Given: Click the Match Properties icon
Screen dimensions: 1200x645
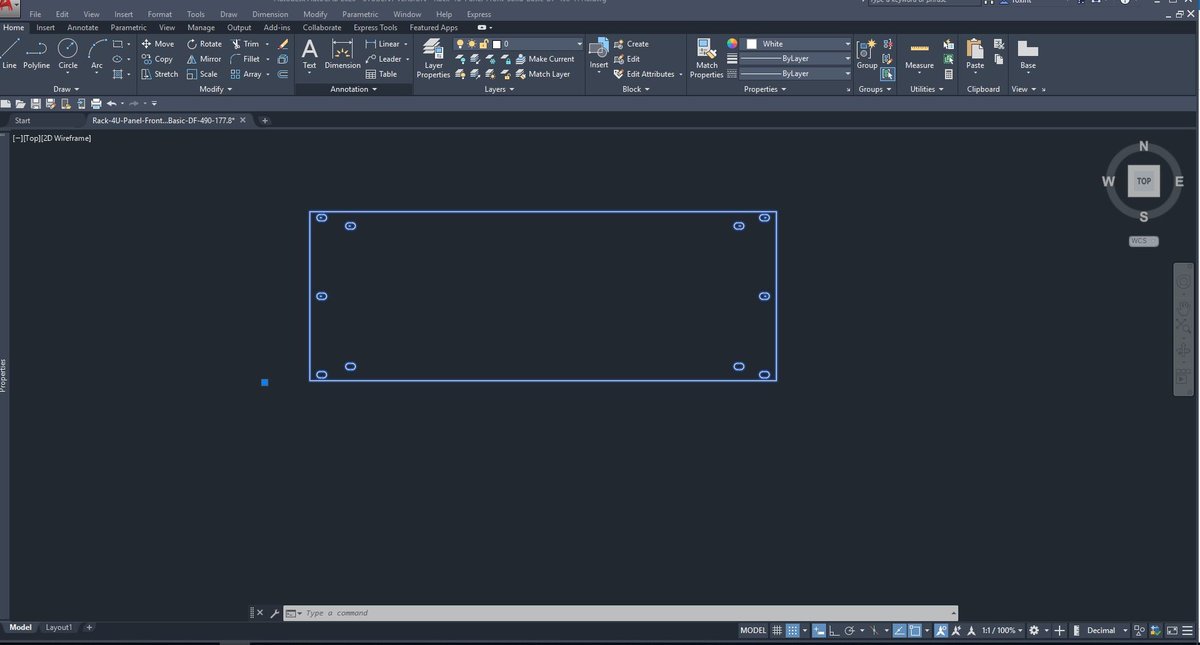Looking at the screenshot, I should 707,58.
